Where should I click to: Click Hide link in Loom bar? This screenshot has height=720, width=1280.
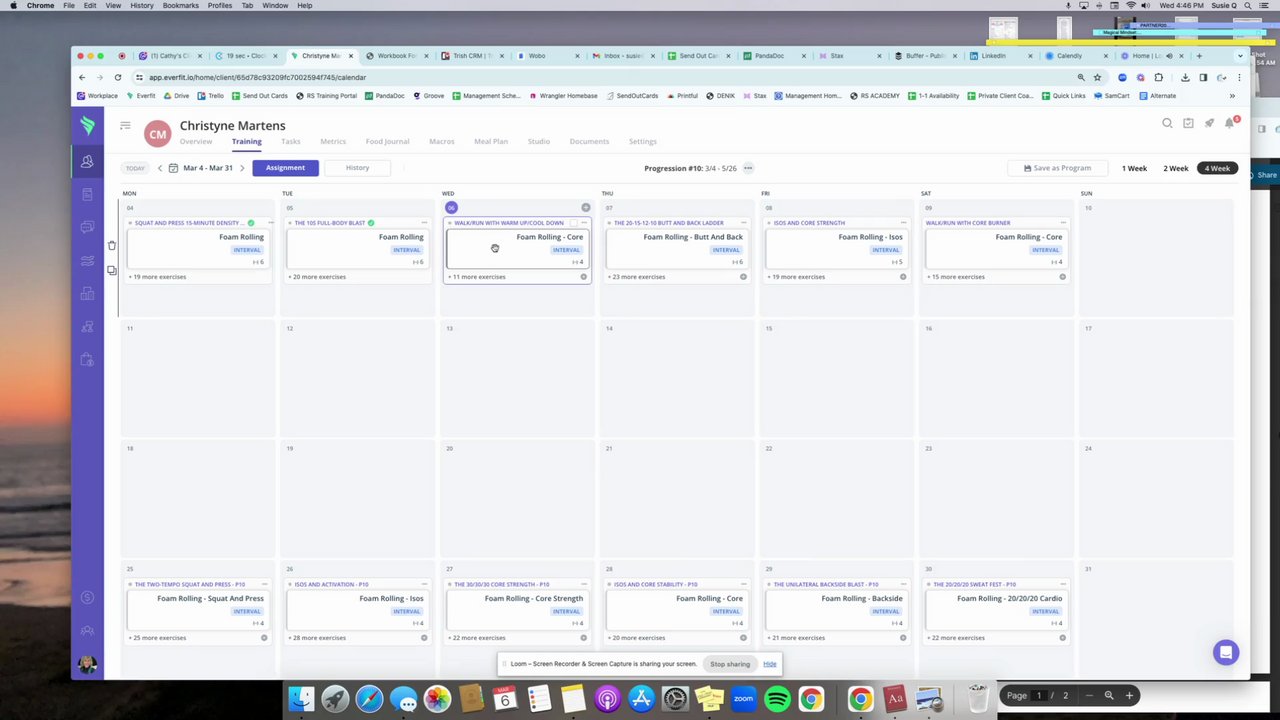tap(770, 664)
